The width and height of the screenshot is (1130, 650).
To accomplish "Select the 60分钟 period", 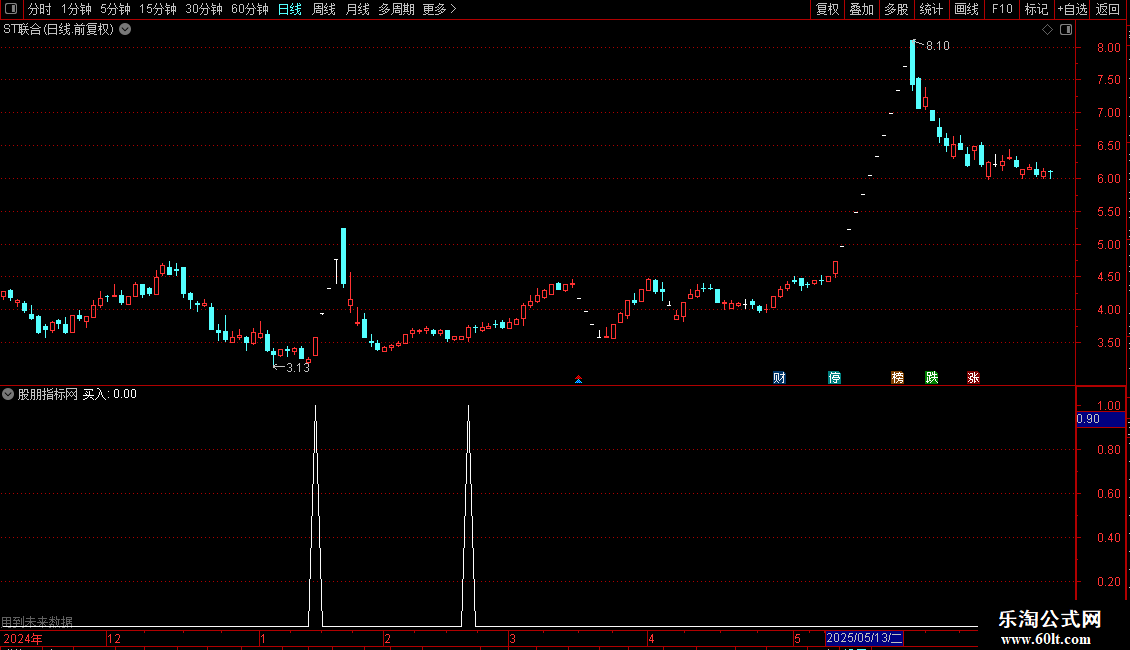I will pos(249,9).
